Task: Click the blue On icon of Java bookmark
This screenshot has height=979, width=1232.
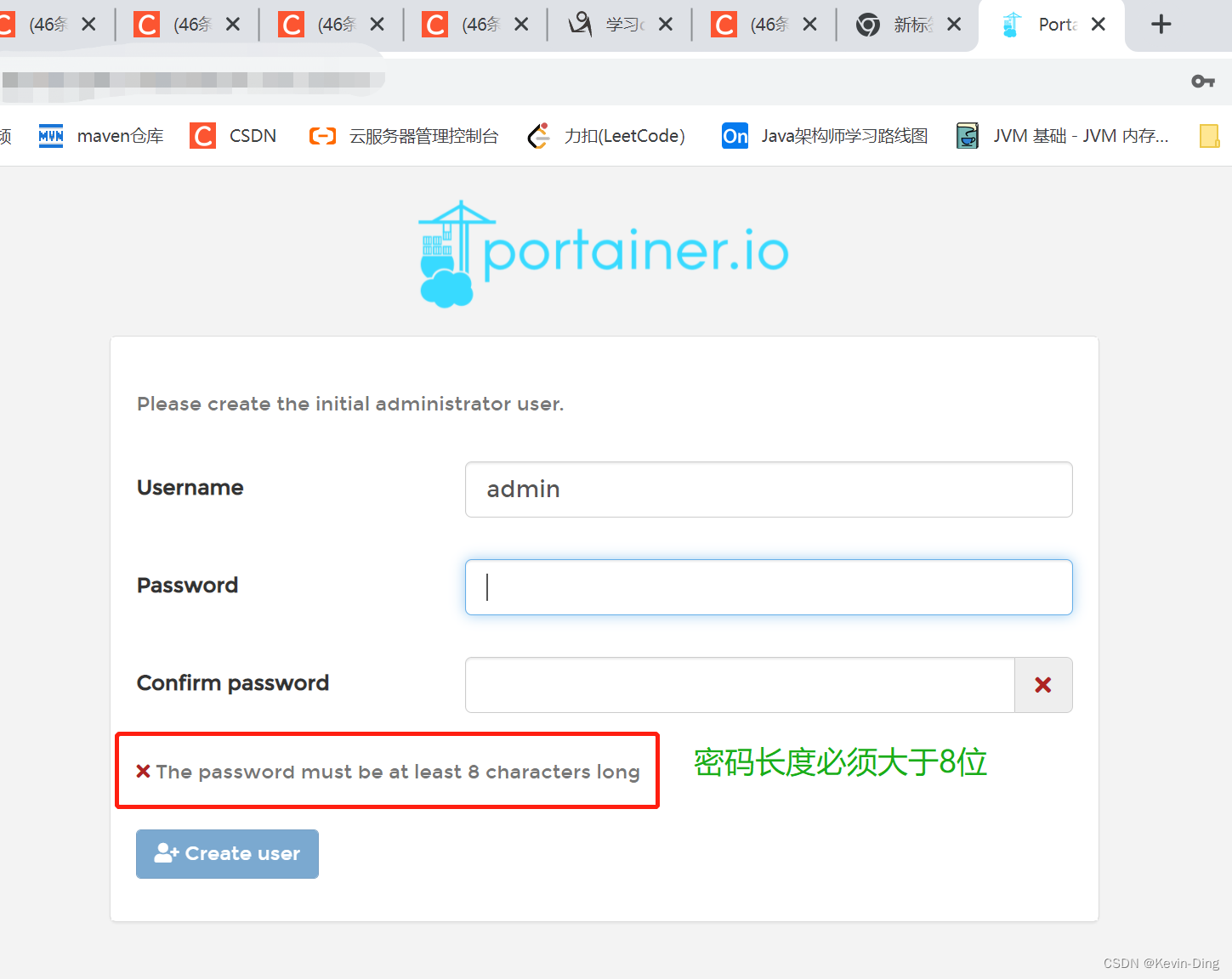Action: [x=735, y=136]
